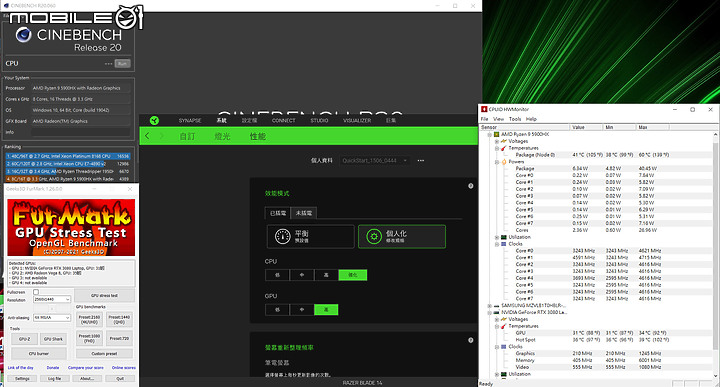Open the FurMark 'Online scores' link
Screen dimensions: 720x387
[124, 368]
